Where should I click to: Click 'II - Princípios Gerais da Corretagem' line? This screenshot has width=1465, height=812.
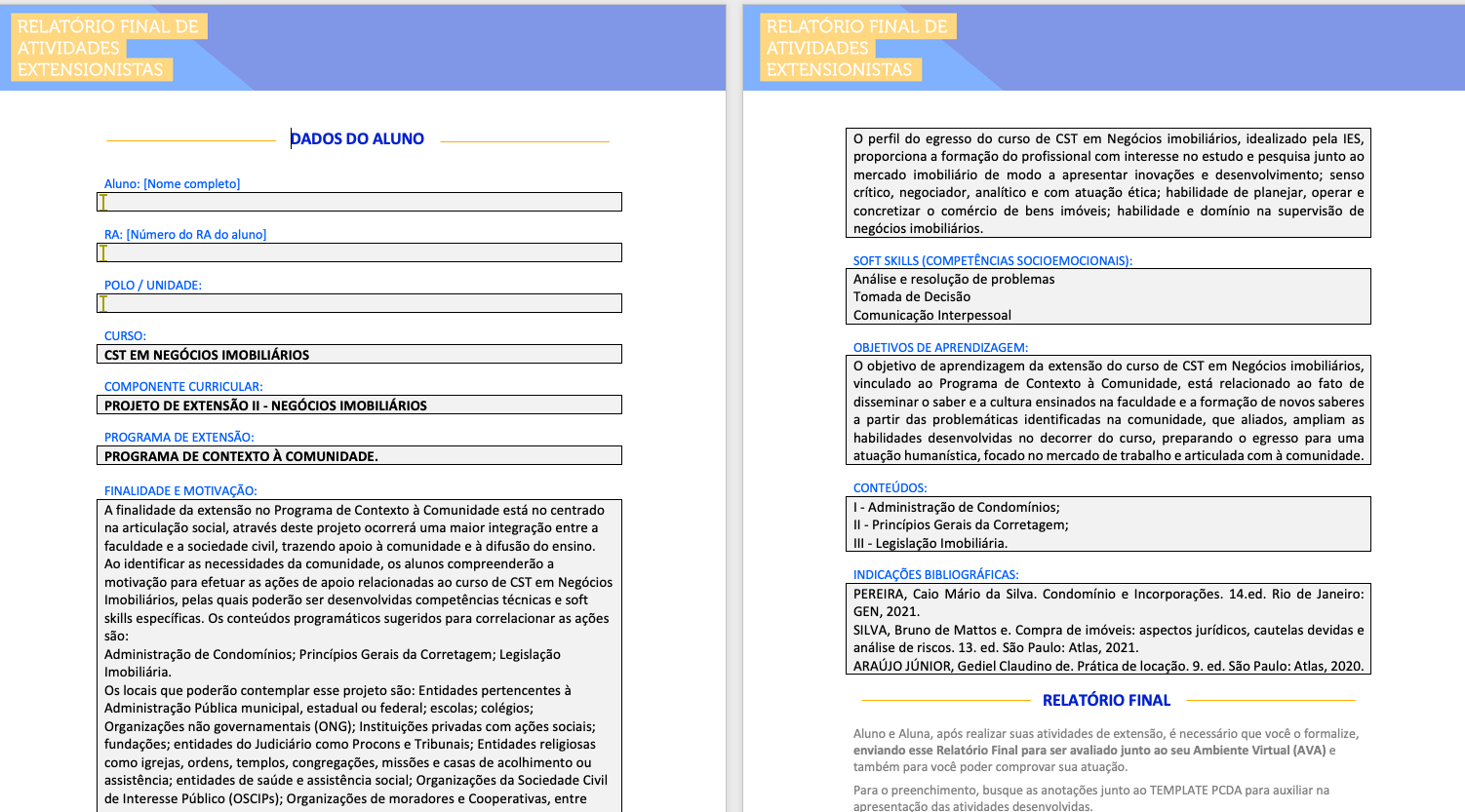tap(961, 525)
